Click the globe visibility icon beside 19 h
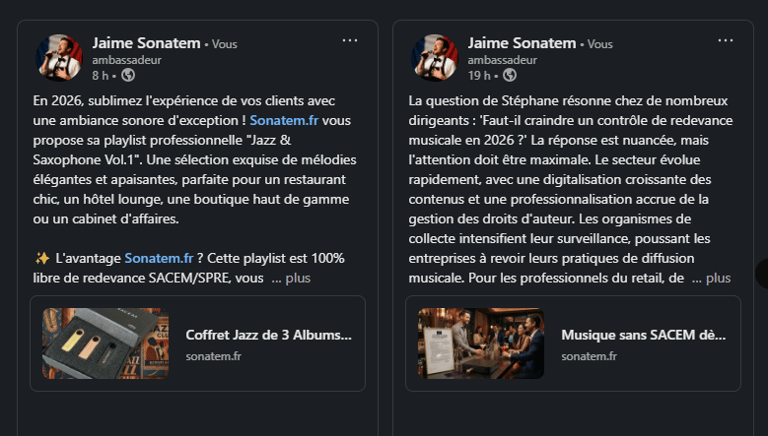 click(x=510, y=75)
